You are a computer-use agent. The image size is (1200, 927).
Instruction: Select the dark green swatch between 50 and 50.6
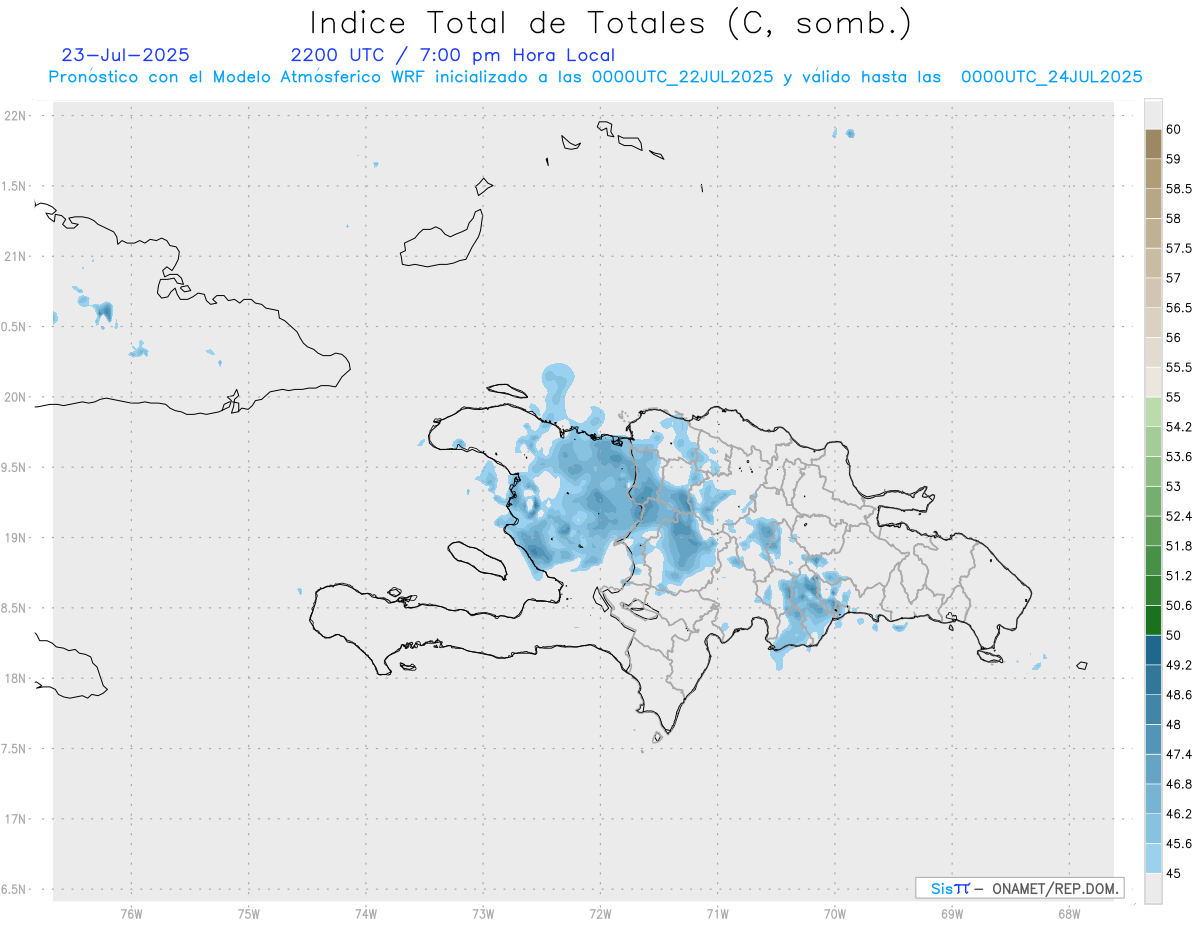pyautogui.click(x=1153, y=620)
